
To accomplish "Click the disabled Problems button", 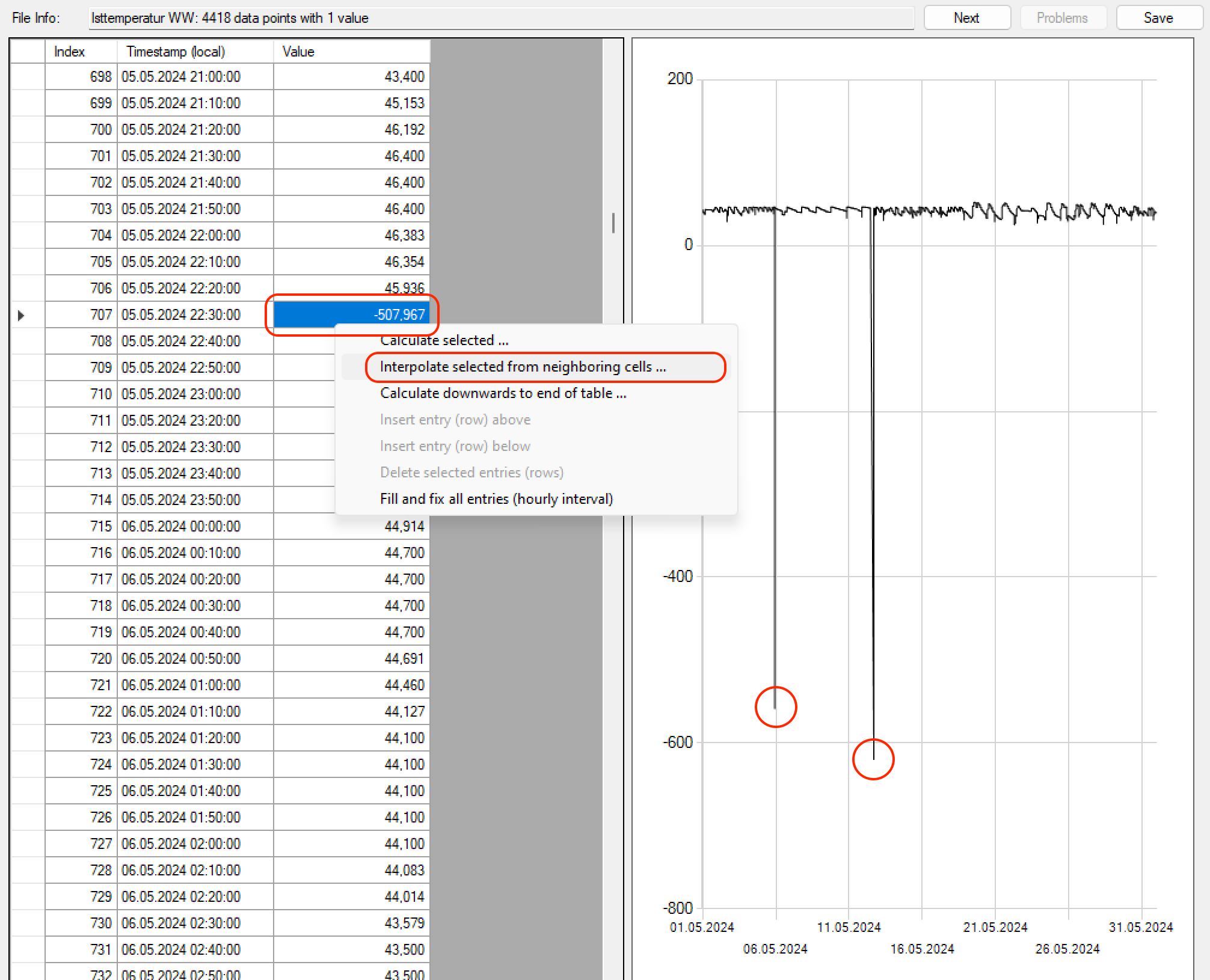I will (x=1062, y=18).
